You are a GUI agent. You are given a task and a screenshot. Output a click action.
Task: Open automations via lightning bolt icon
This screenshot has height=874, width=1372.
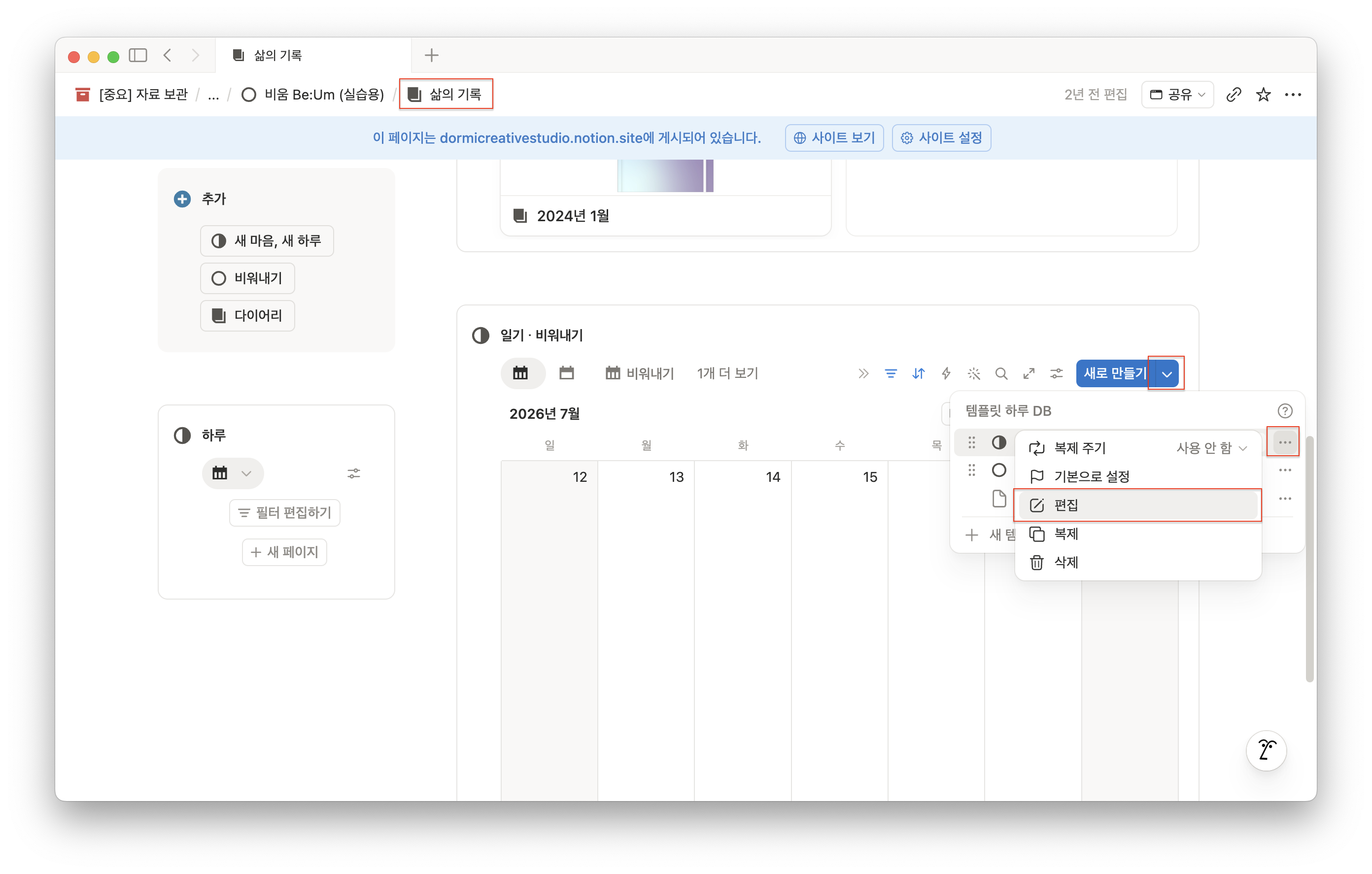coord(946,374)
